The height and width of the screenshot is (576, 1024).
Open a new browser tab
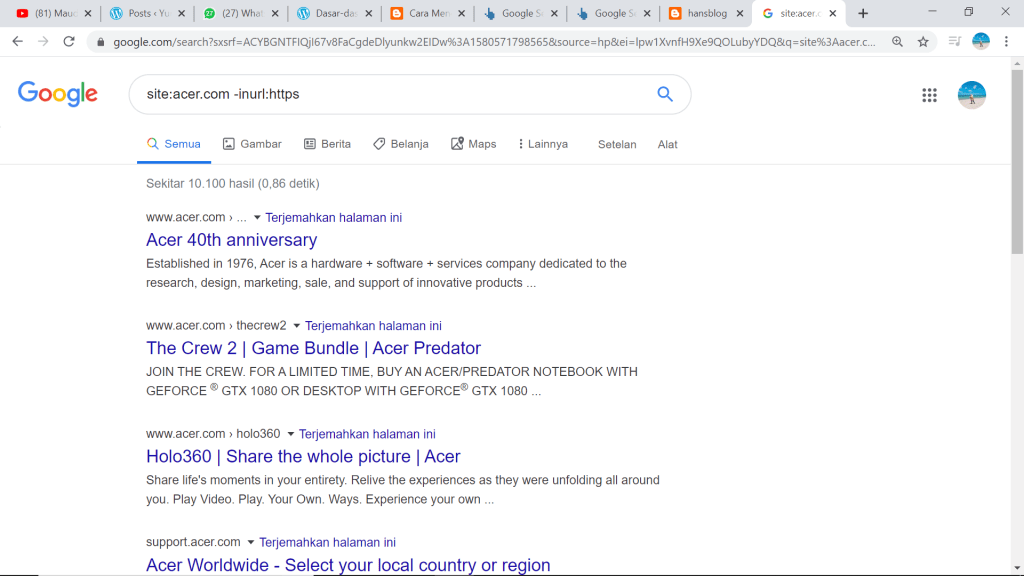[863, 13]
